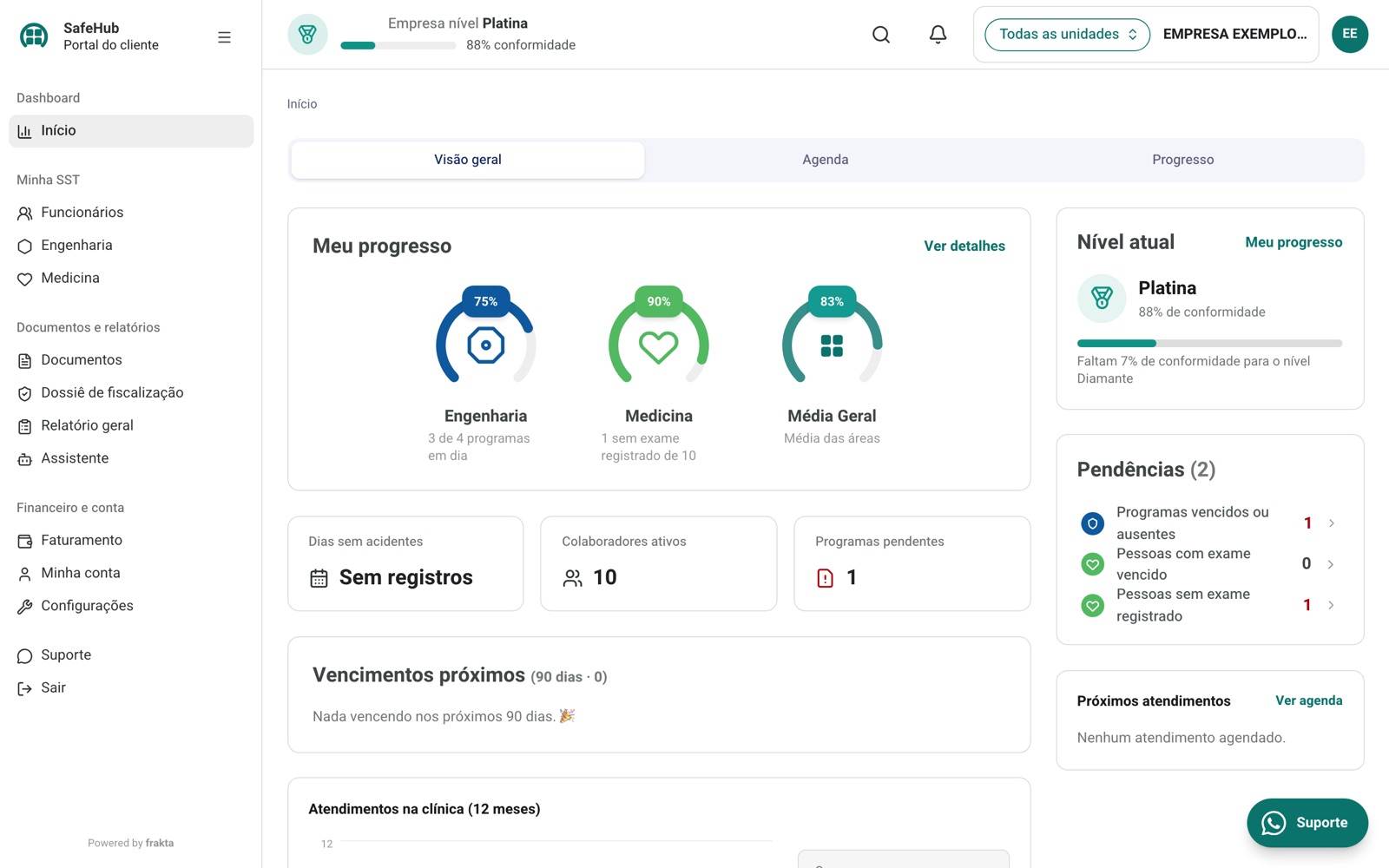Open search using magnifier icon
This screenshot has width=1389, height=868.
[881, 35]
